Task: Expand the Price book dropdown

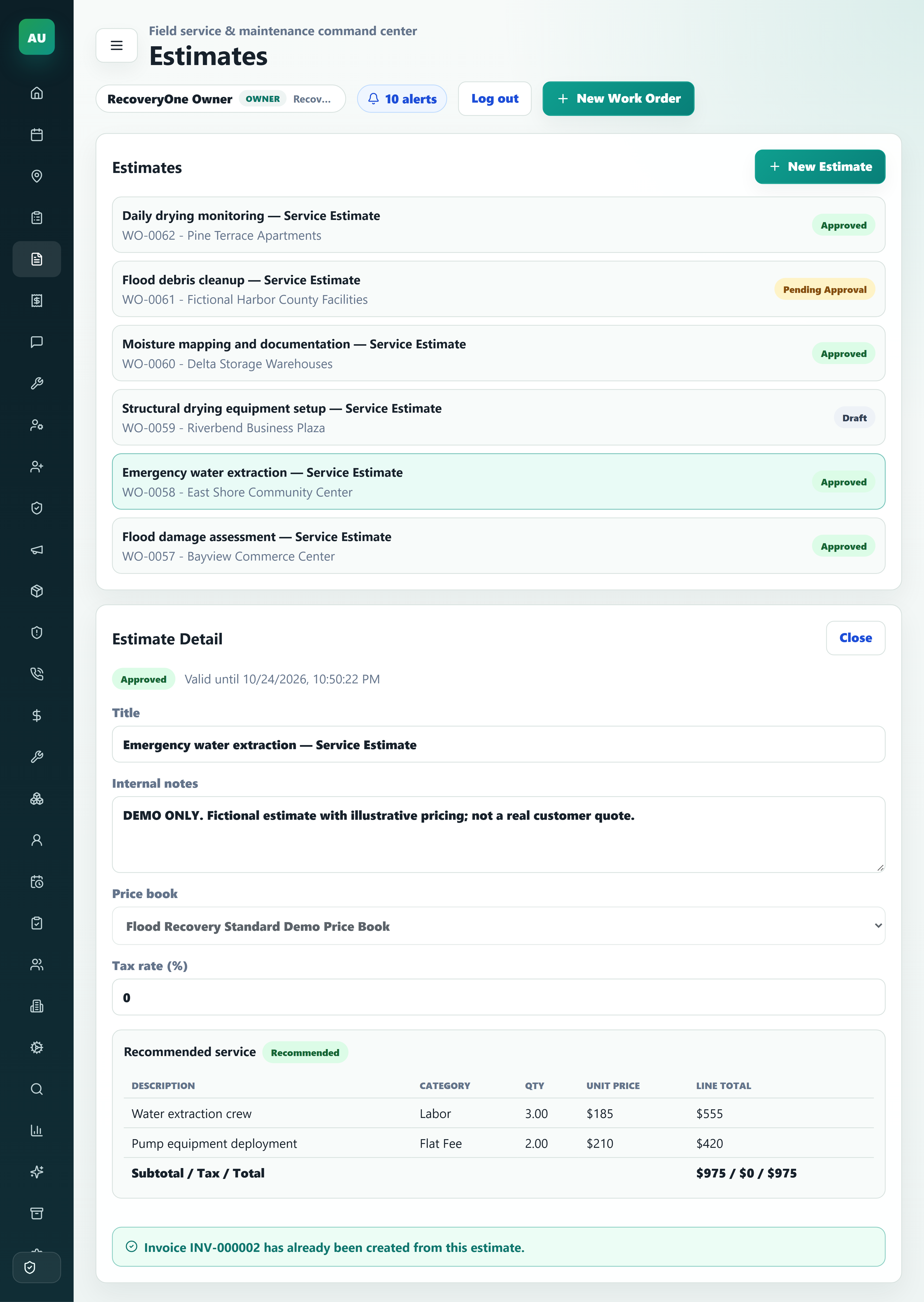Action: 499,926
